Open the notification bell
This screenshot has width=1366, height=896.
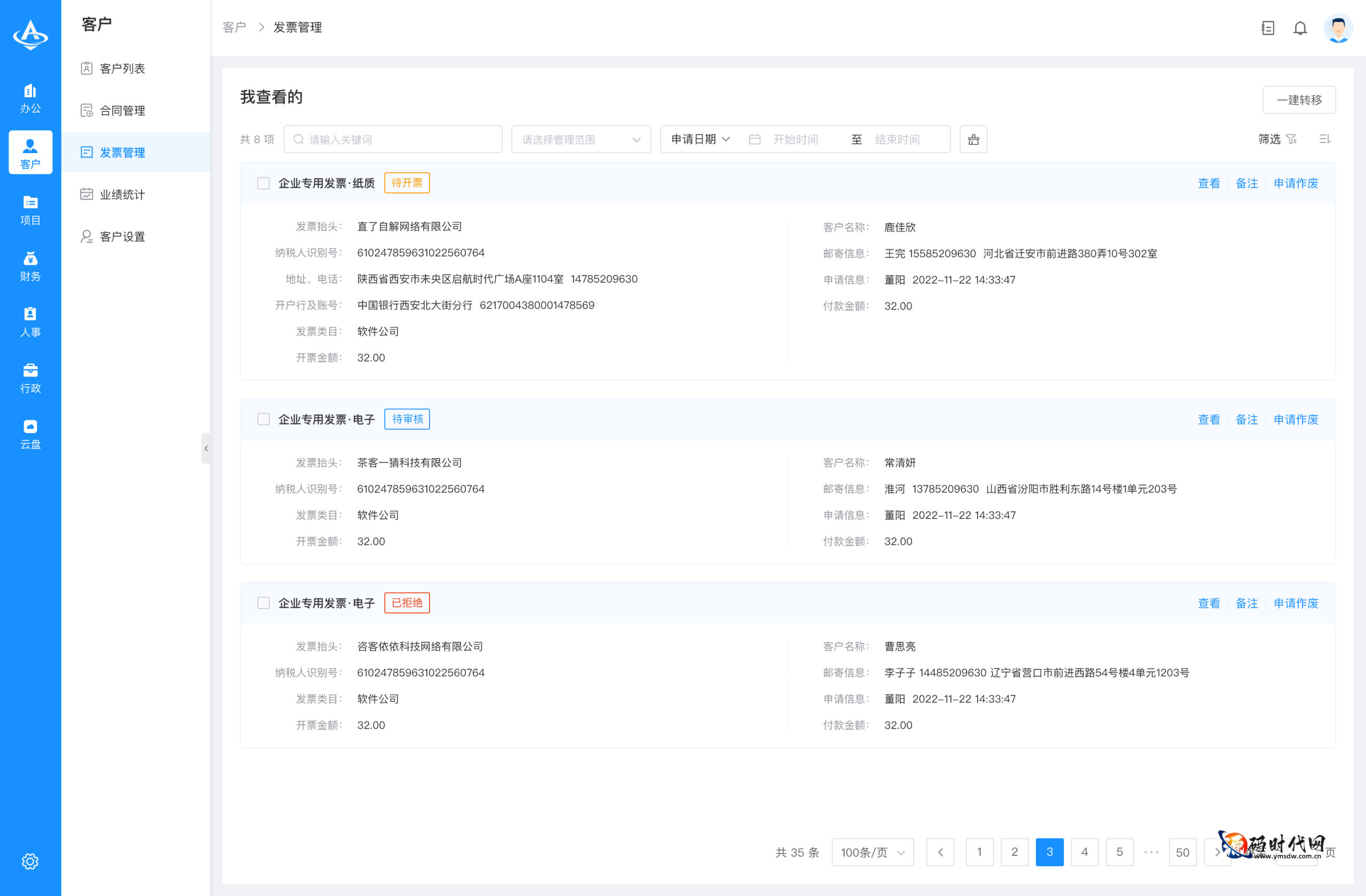click(1300, 28)
